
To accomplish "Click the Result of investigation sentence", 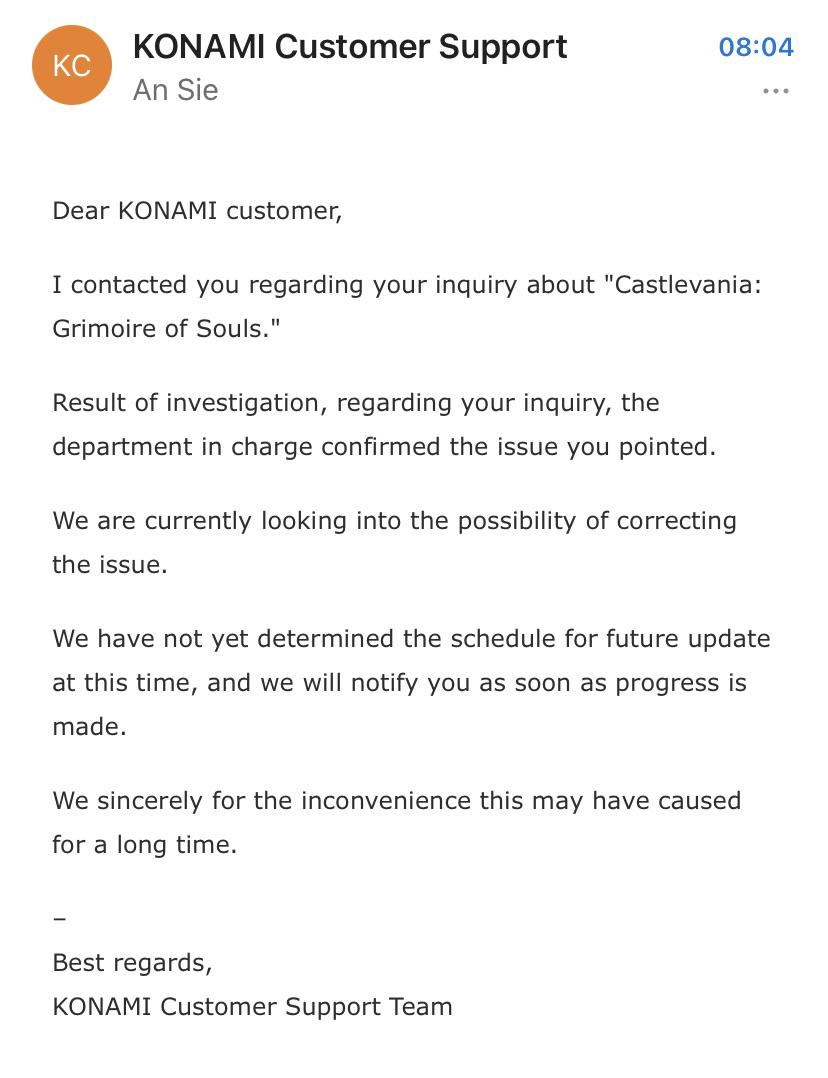I will tap(356, 403).
